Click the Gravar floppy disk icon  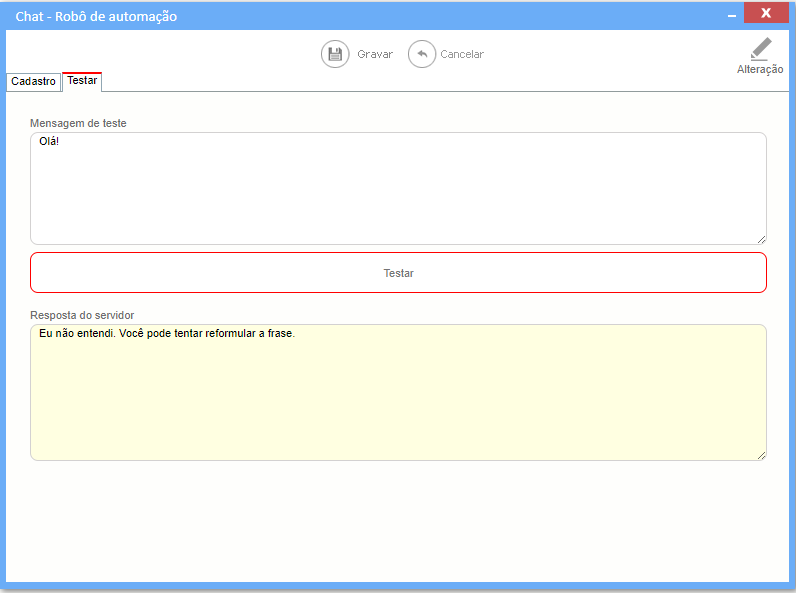pos(335,54)
